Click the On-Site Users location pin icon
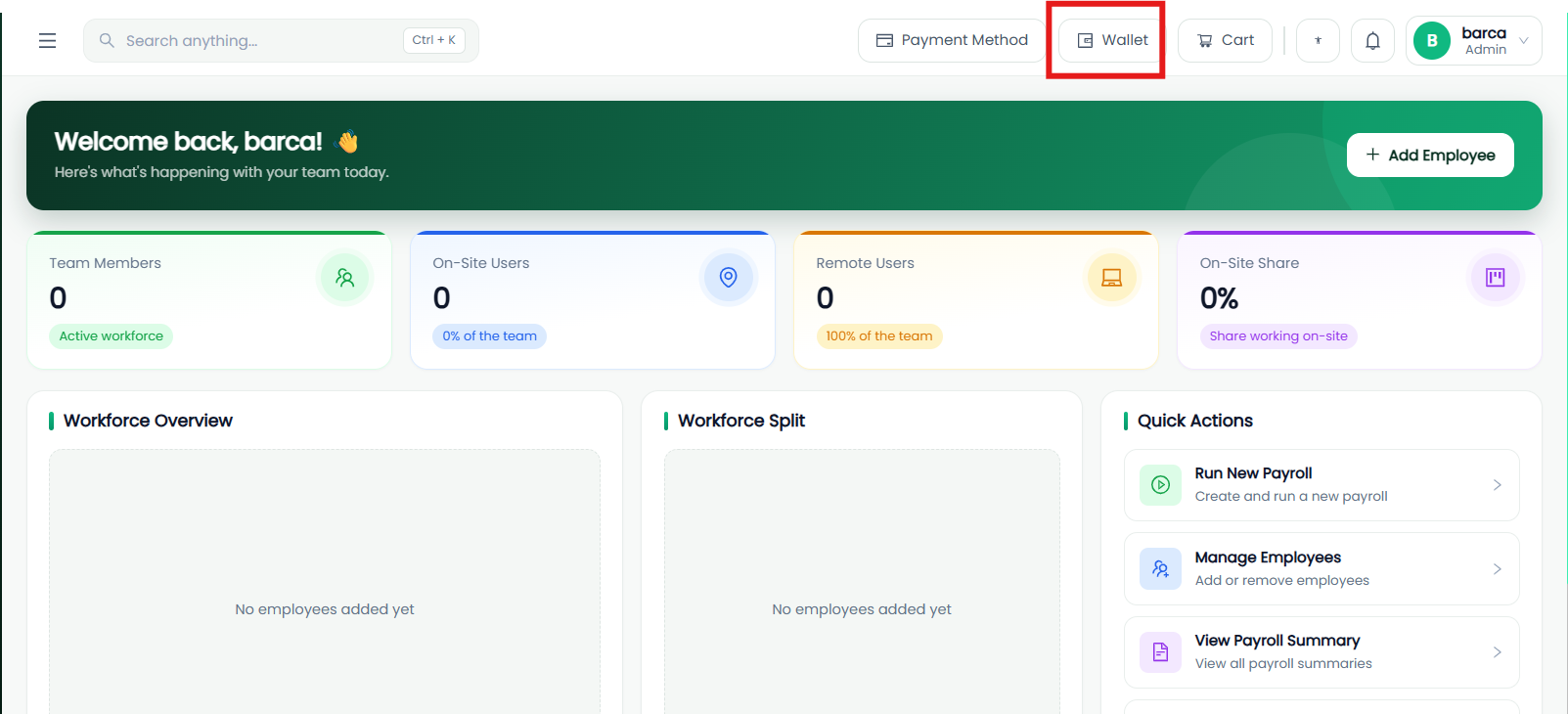Screen dimensions: 1568x714 click(729, 278)
